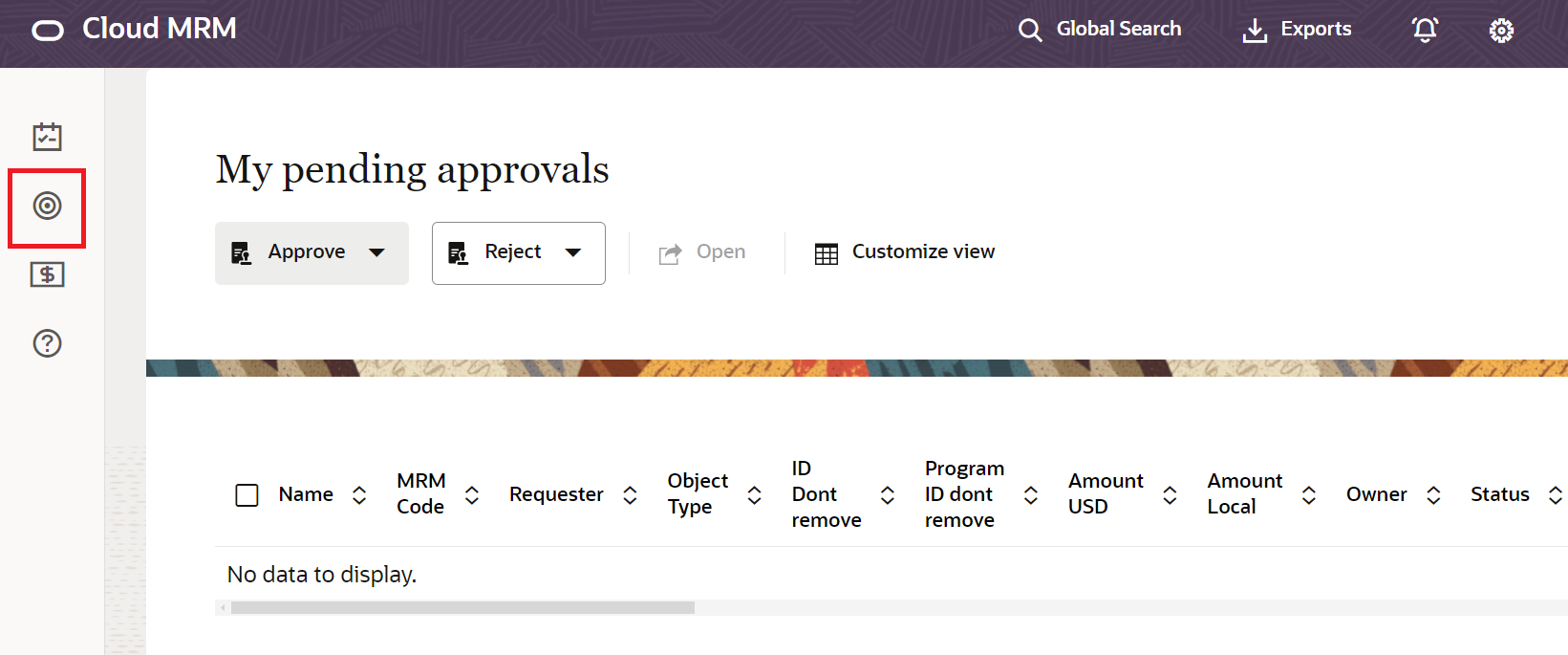The image size is (1568, 655).
Task: Sort by the Owner column arrows
Action: [1433, 494]
